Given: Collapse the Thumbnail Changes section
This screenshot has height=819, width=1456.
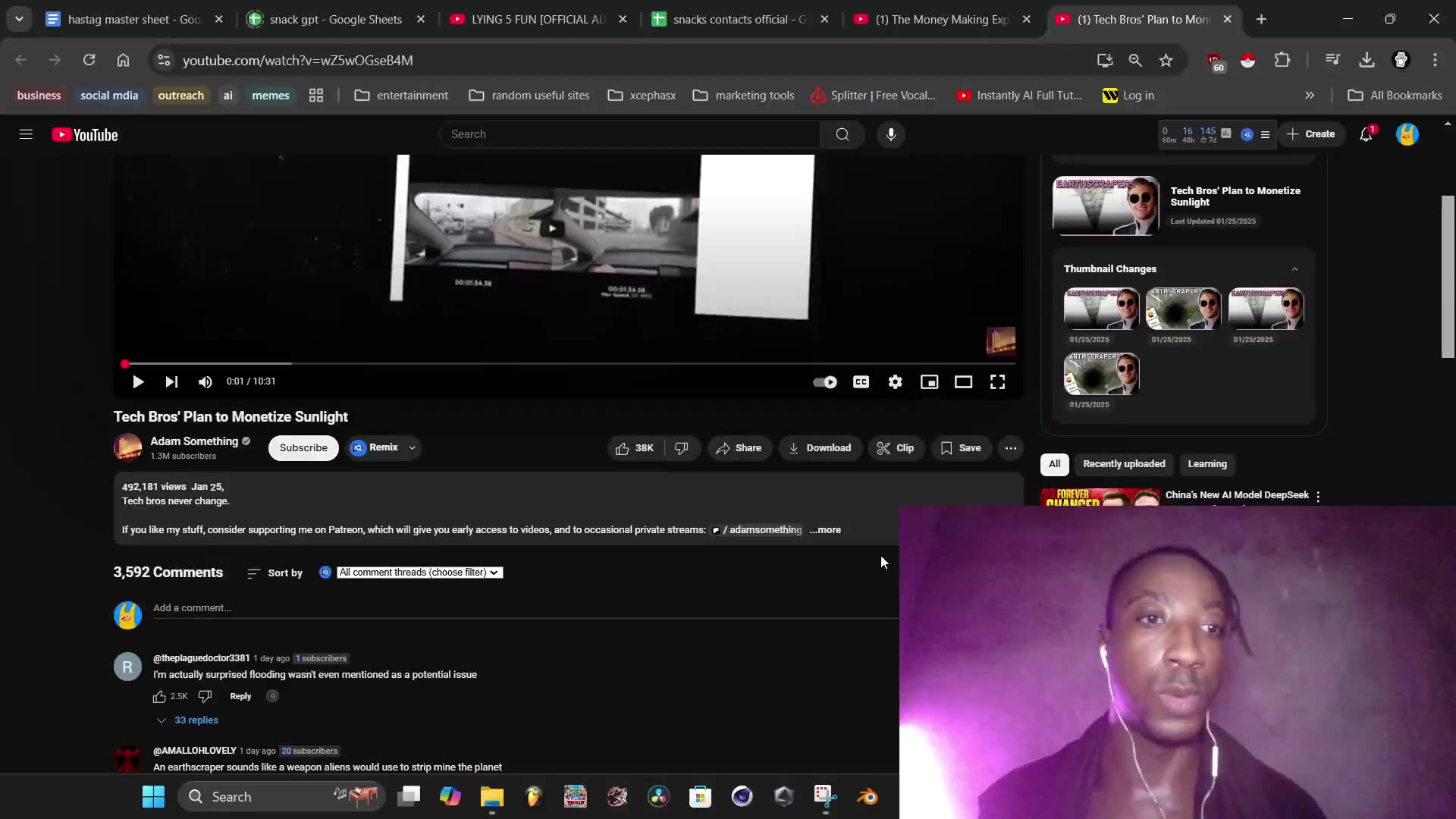Looking at the screenshot, I should (1294, 269).
